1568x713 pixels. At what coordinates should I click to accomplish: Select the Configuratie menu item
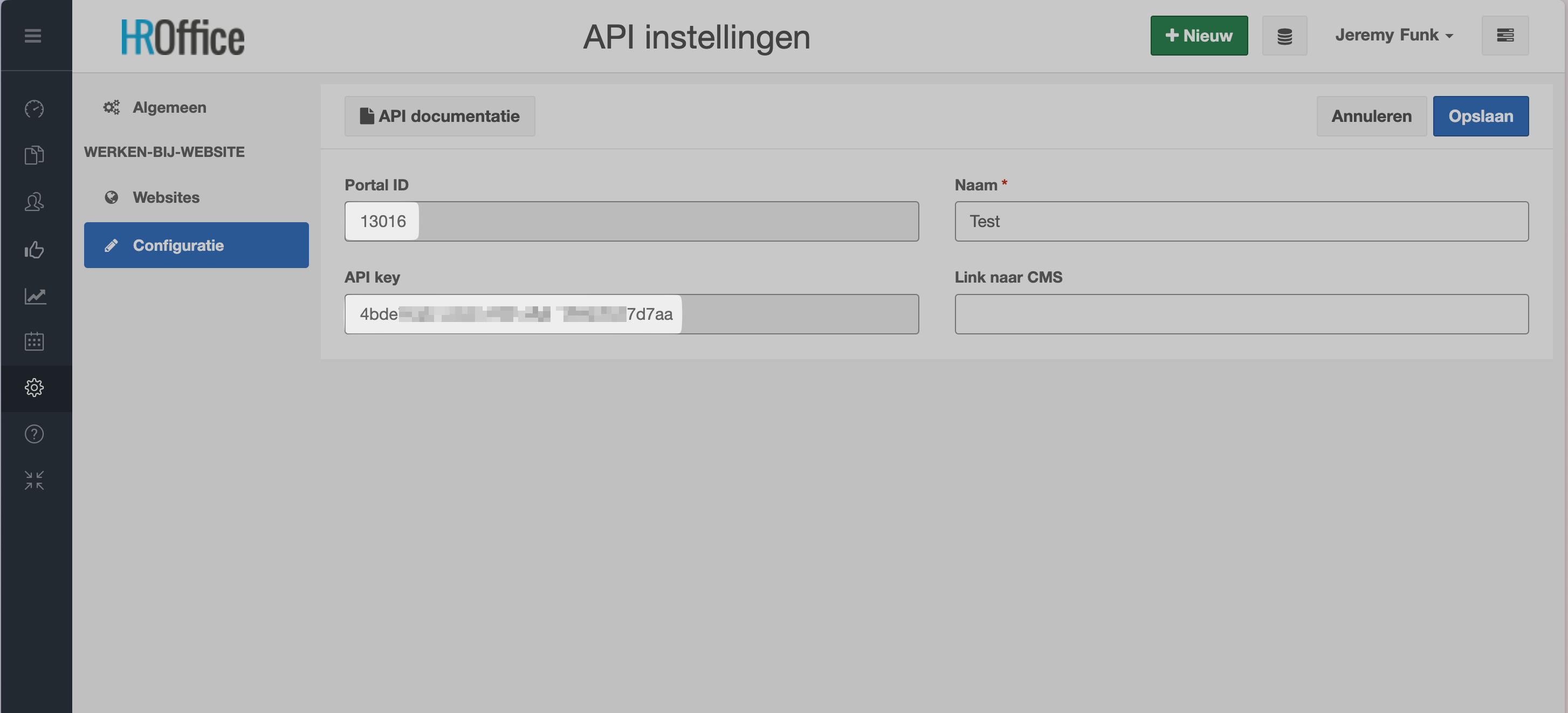tap(196, 245)
